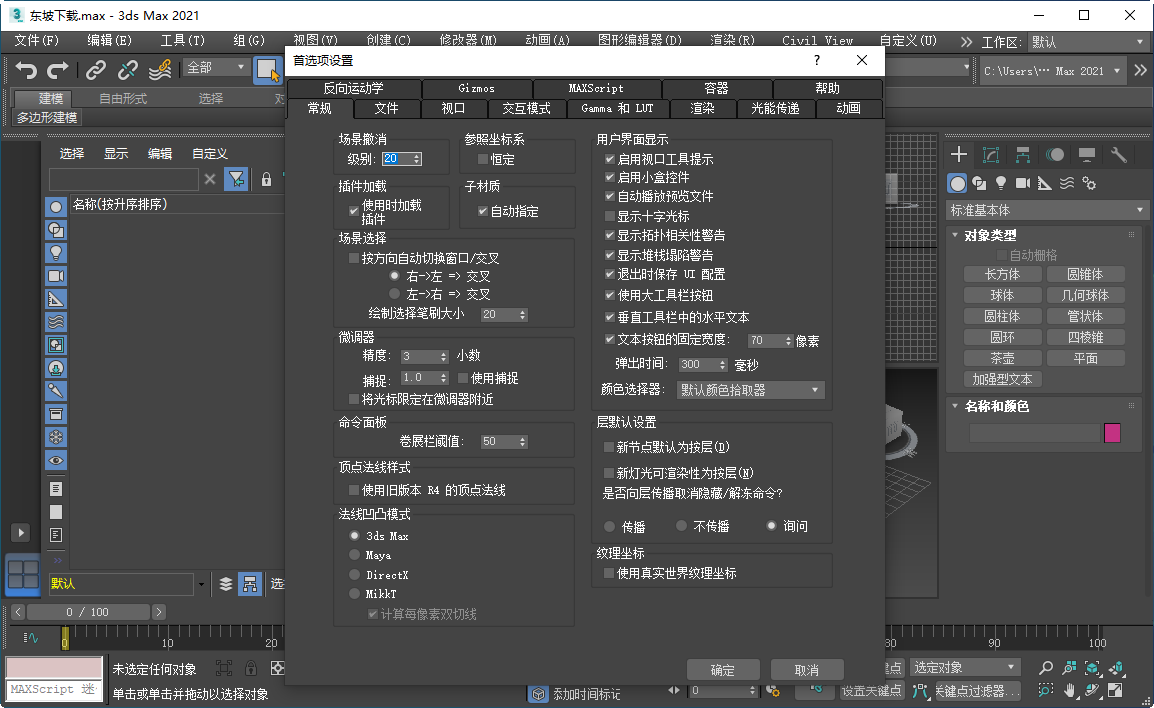
Task: Click the object color swatch in 名称和颜色
Action: pos(1112,432)
